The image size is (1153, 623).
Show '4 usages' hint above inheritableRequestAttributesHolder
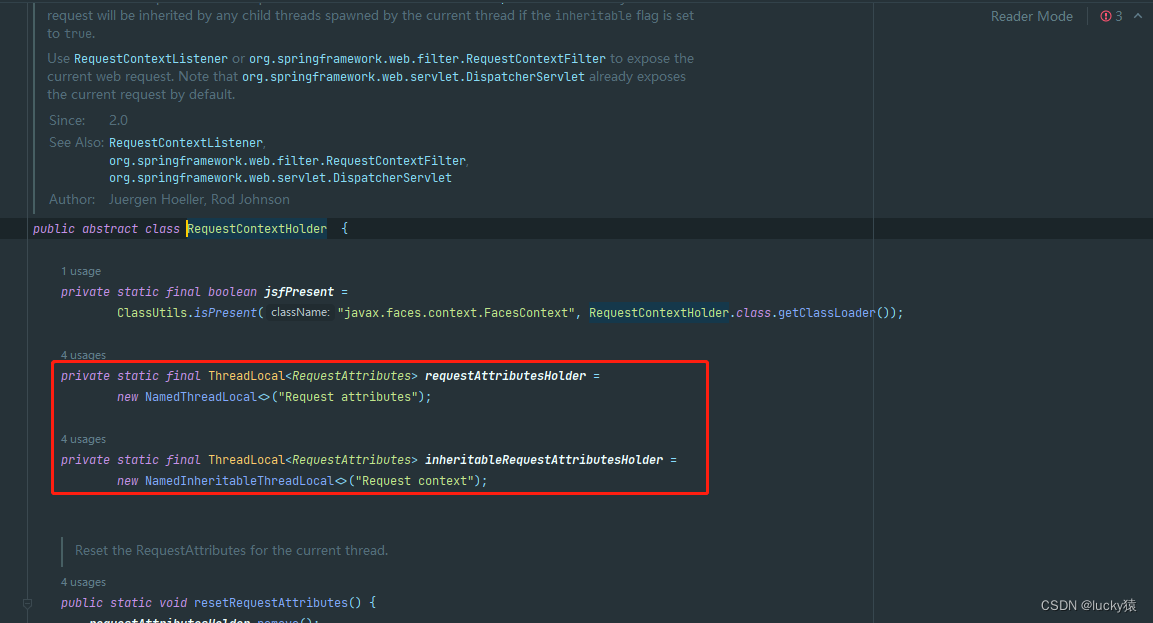pyautogui.click(x=83, y=439)
